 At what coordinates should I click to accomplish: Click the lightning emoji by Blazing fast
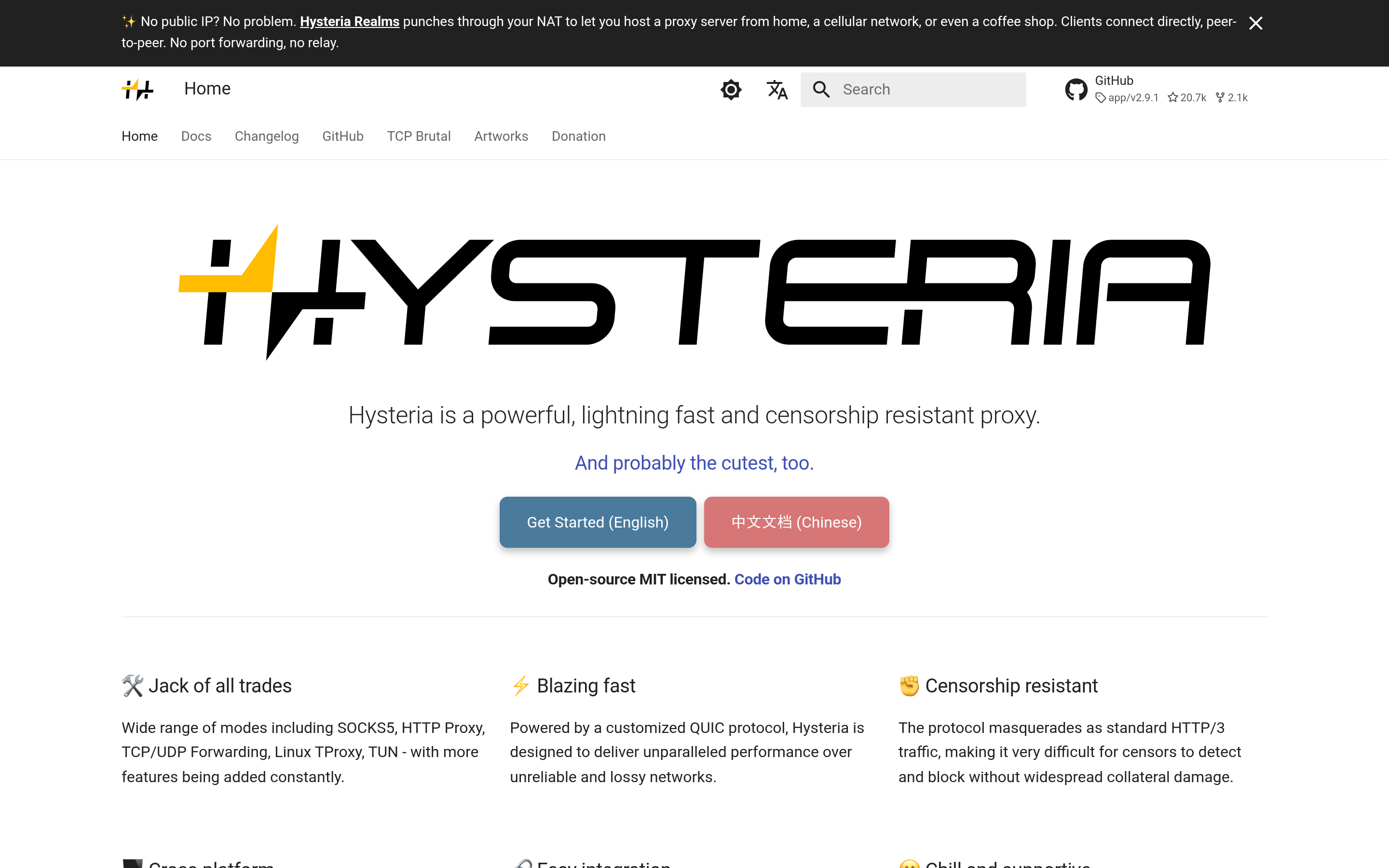[520, 686]
